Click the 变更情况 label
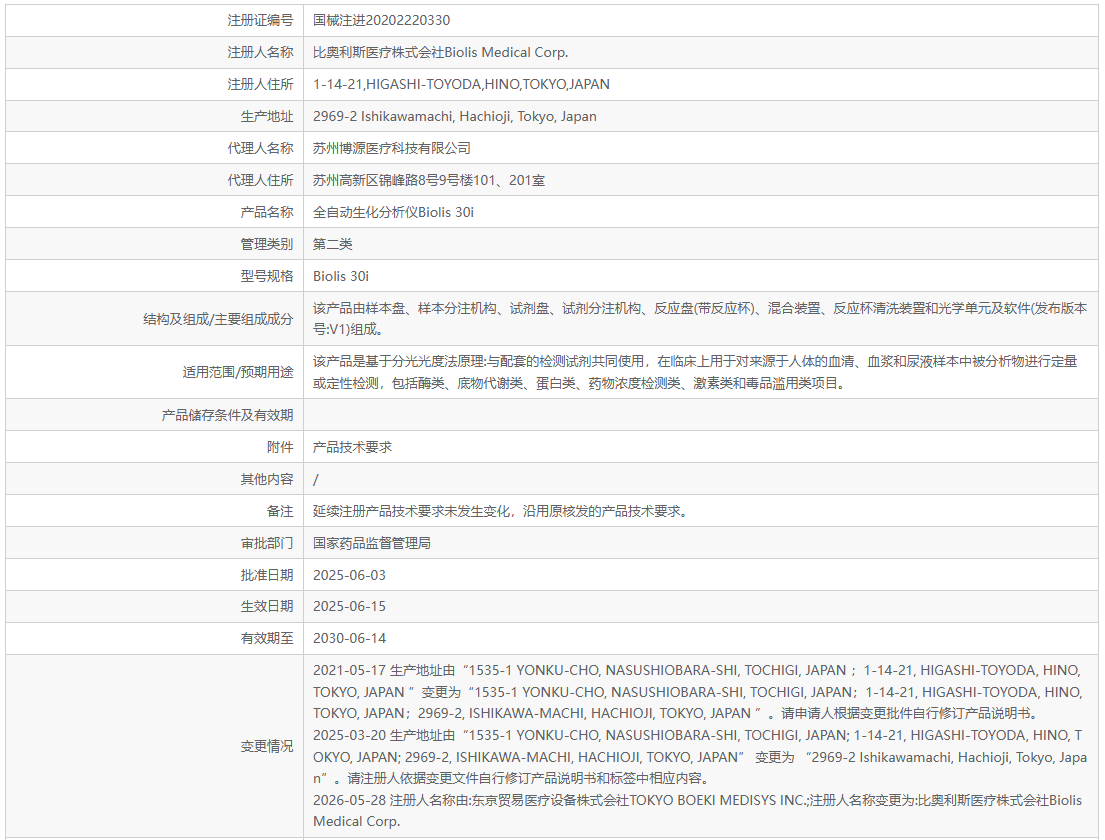The height and width of the screenshot is (840, 1105). [266, 746]
